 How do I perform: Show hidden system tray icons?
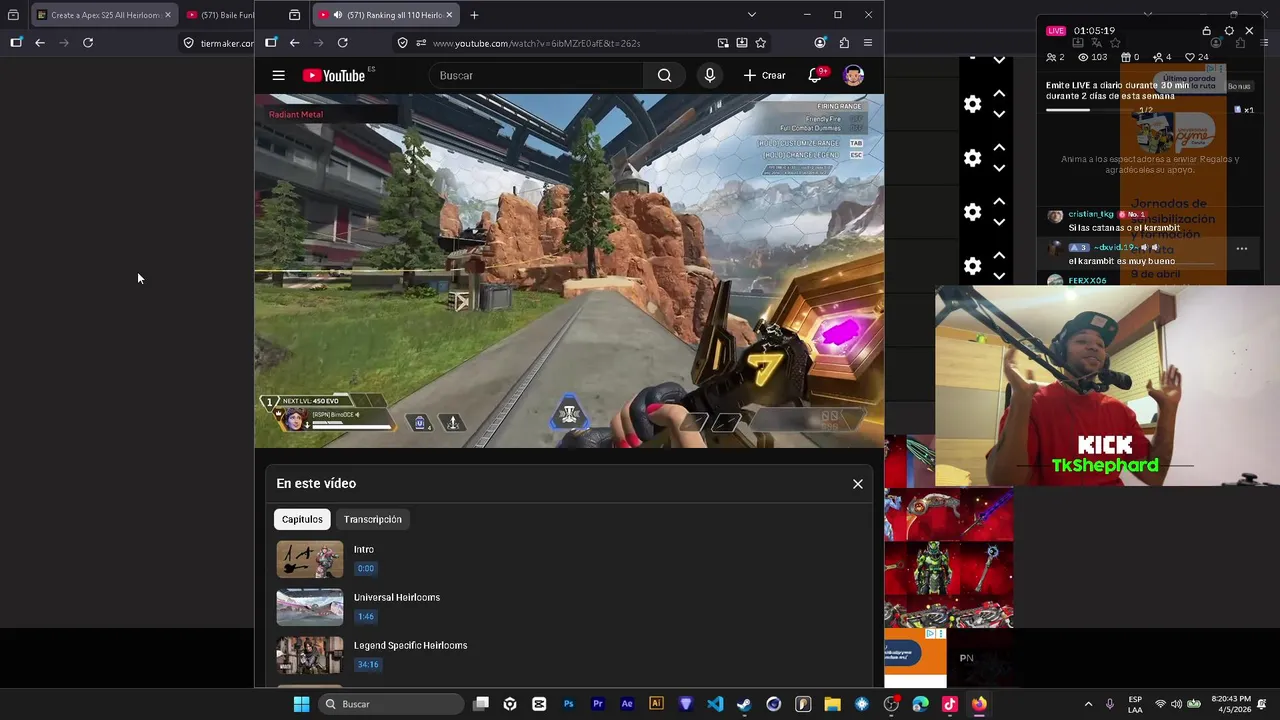tap(1088, 704)
